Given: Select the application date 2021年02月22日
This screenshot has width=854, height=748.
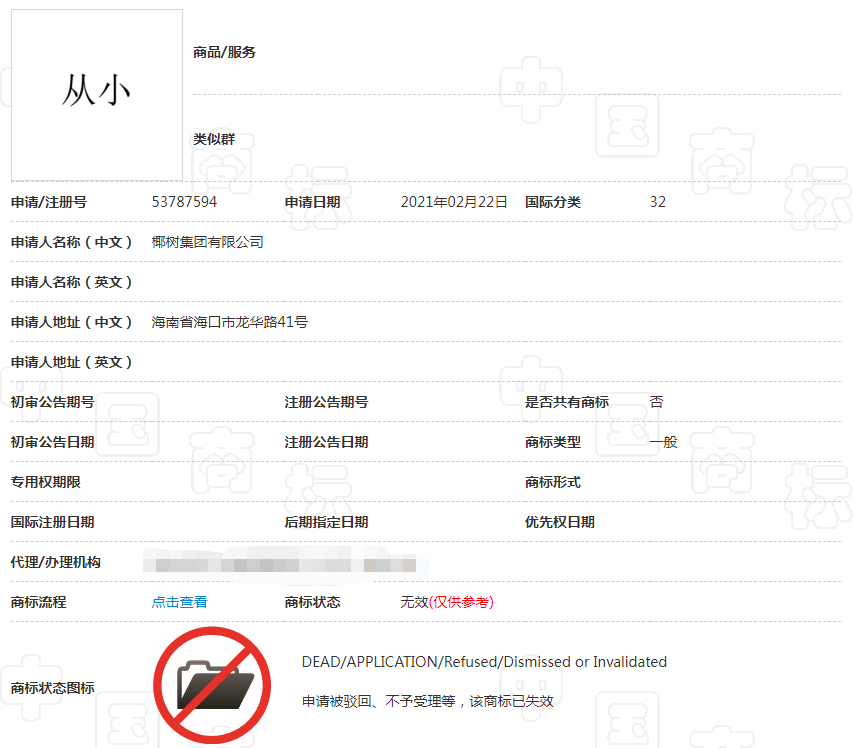Looking at the screenshot, I should 454,202.
